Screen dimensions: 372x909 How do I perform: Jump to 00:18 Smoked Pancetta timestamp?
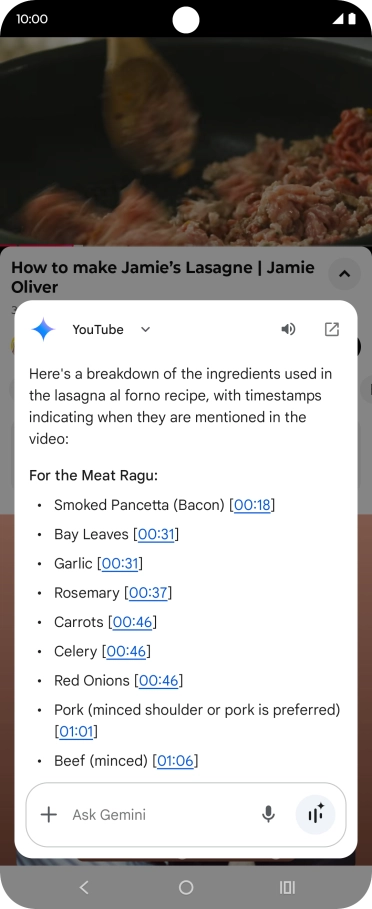tap(252, 505)
